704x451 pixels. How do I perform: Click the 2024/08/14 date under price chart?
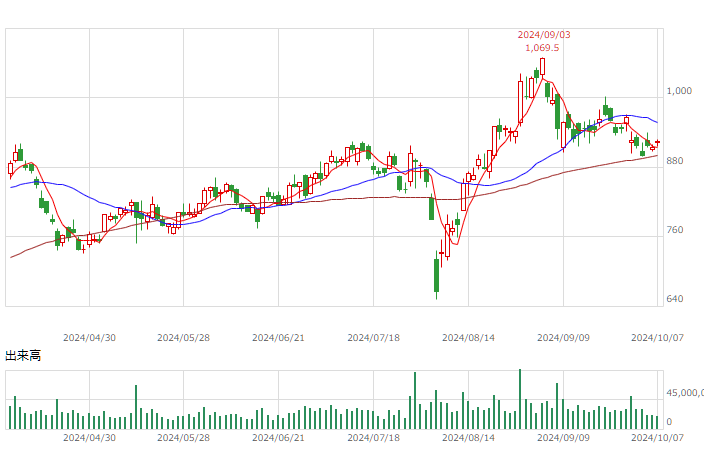pos(468,338)
